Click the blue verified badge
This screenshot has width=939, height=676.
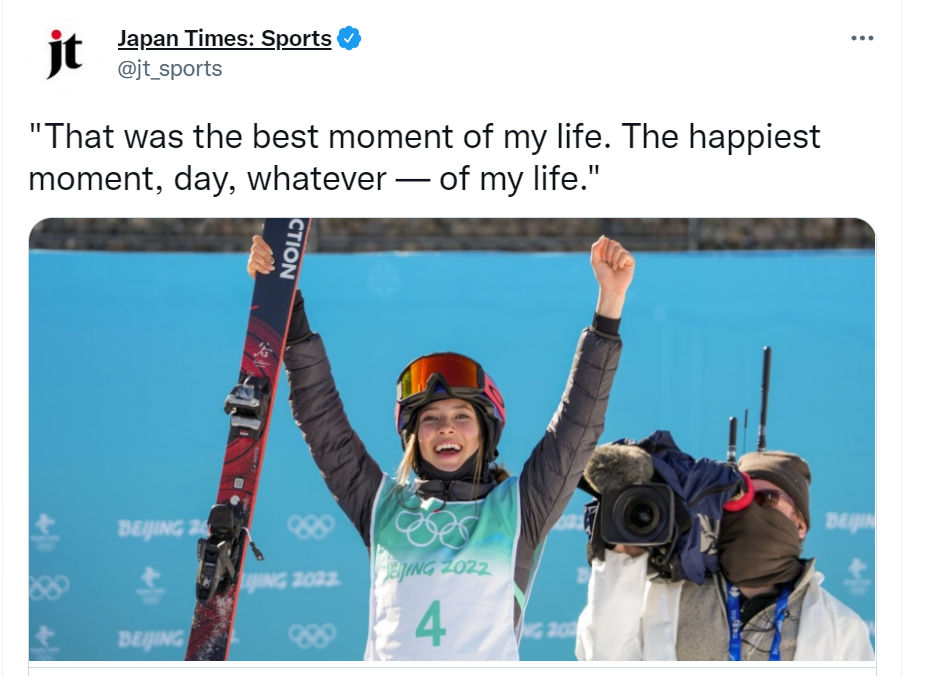(x=349, y=39)
